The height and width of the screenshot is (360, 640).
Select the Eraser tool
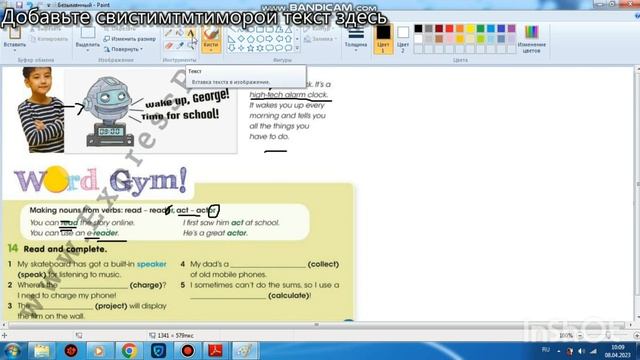pyautogui.click(x=169, y=45)
